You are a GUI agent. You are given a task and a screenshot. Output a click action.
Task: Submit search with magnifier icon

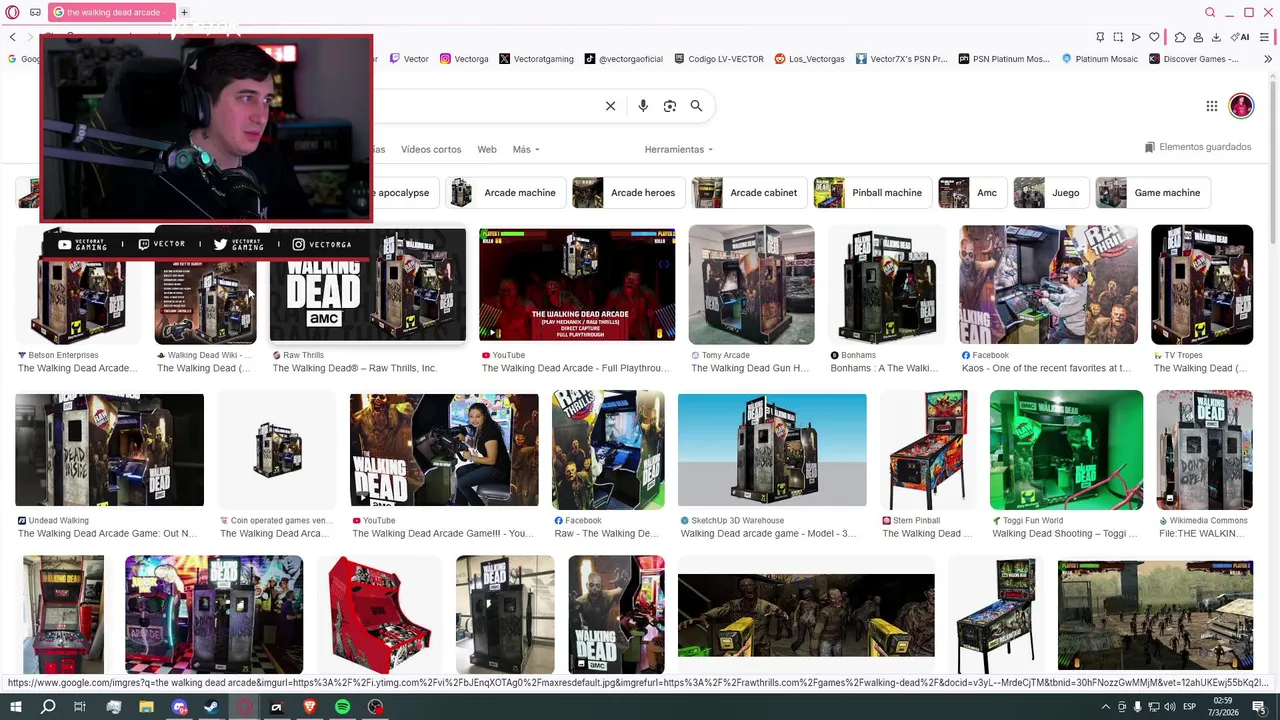tap(696, 106)
